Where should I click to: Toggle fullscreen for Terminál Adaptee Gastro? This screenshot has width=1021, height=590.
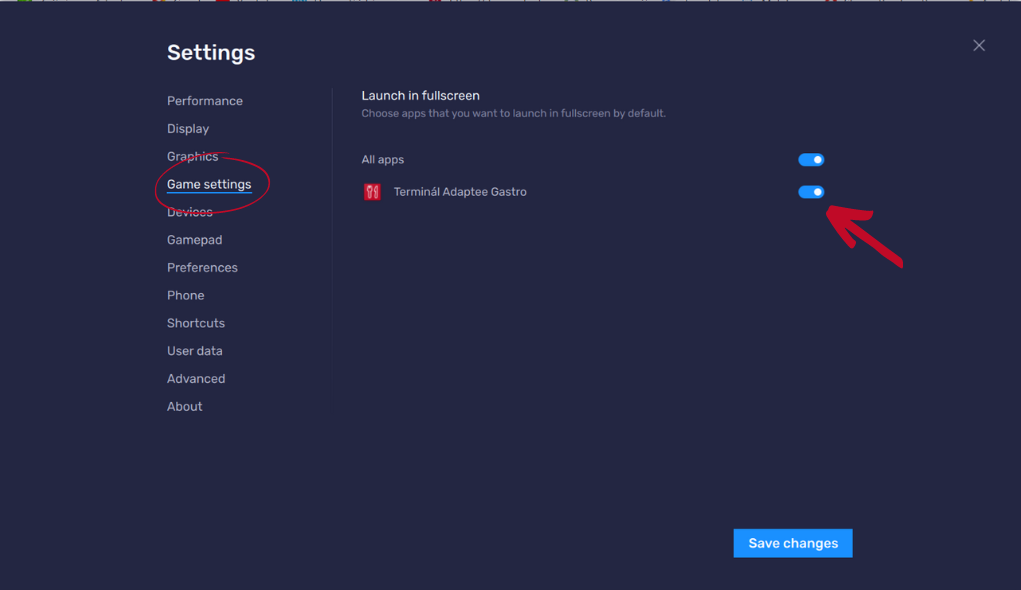(x=811, y=192)
